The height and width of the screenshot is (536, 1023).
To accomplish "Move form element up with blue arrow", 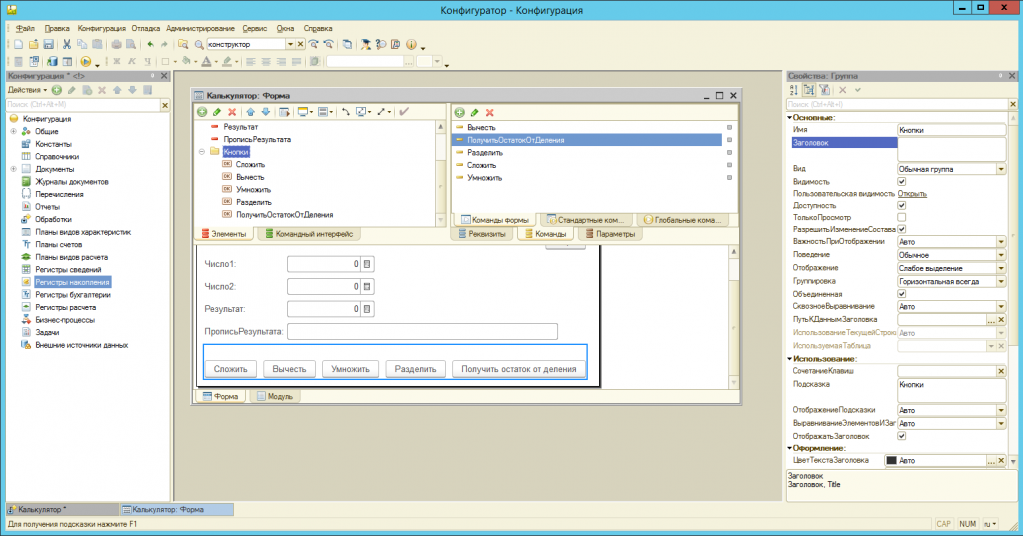I will coord(251,112).
